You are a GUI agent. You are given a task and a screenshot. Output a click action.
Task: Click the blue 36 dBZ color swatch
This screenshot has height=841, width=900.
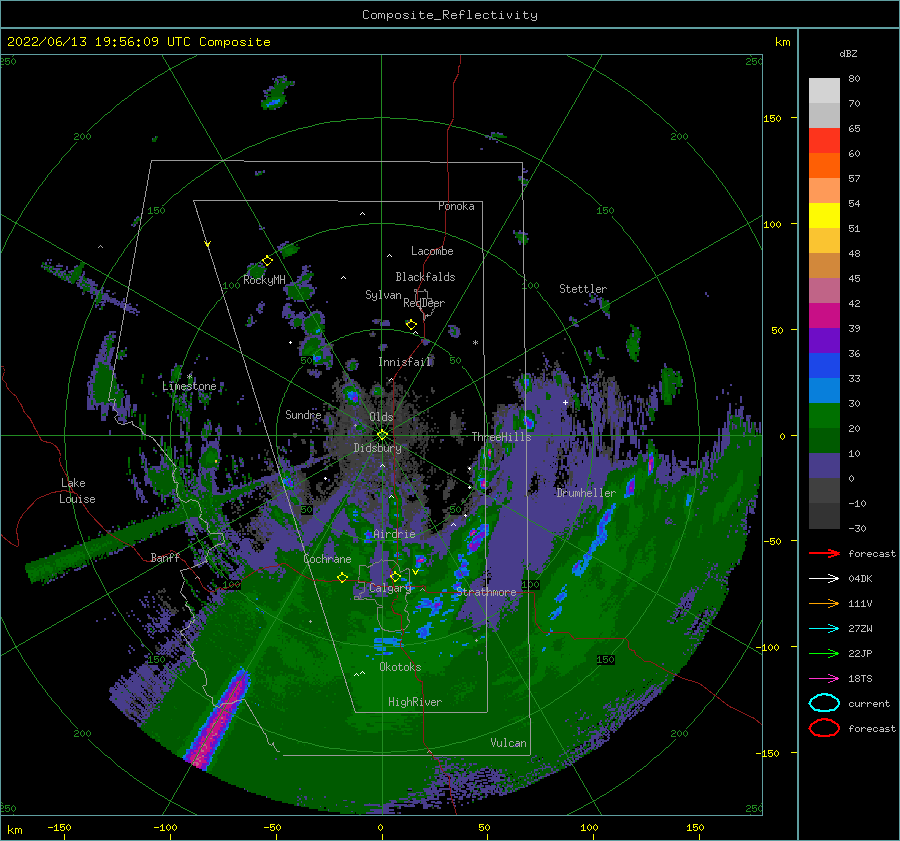click(x=824, y=365)
